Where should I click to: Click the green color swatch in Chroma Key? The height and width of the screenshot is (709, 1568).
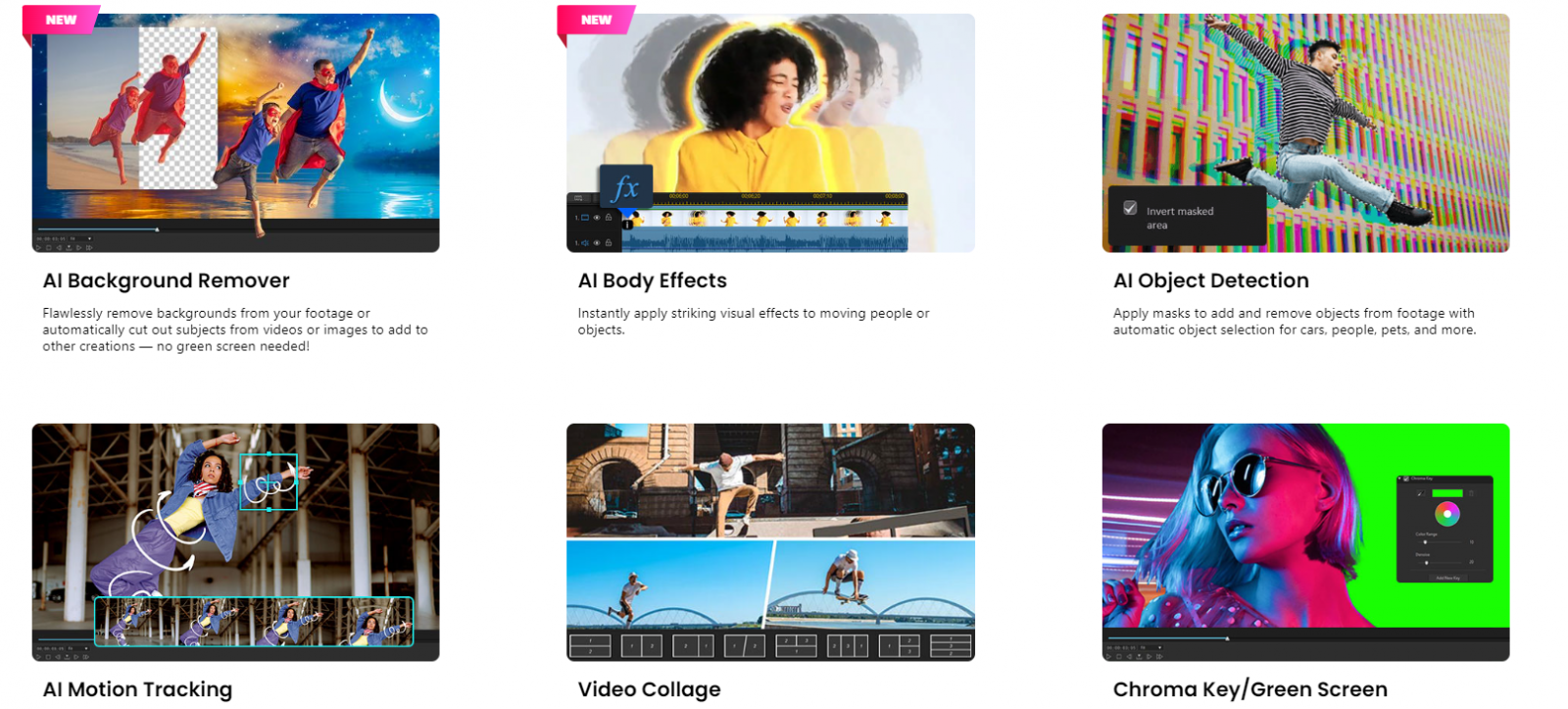coord(1447,493)
